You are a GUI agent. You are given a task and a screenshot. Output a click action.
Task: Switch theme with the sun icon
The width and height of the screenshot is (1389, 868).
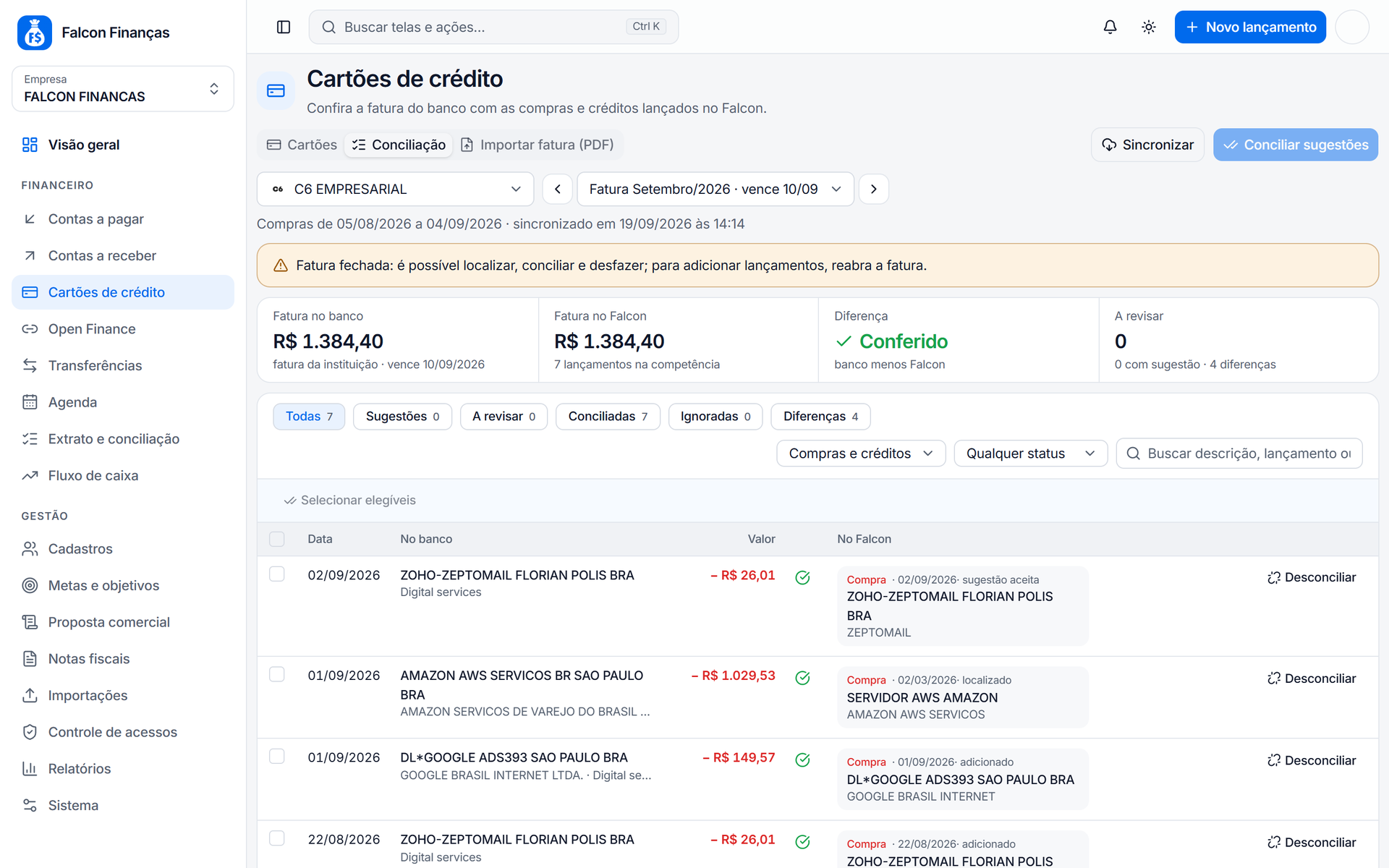1149,27
